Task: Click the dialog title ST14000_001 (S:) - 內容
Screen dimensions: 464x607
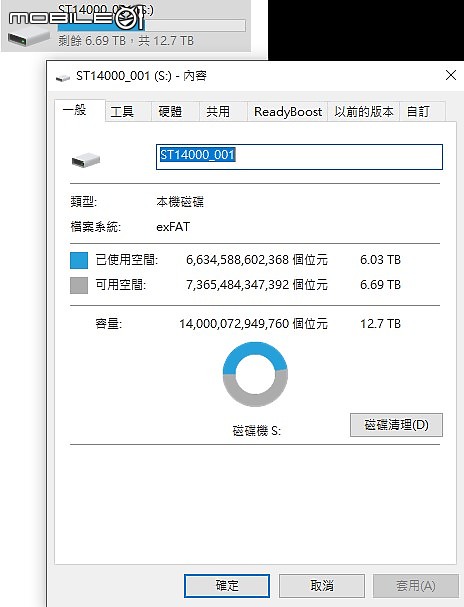Action: tap(141, 75)
